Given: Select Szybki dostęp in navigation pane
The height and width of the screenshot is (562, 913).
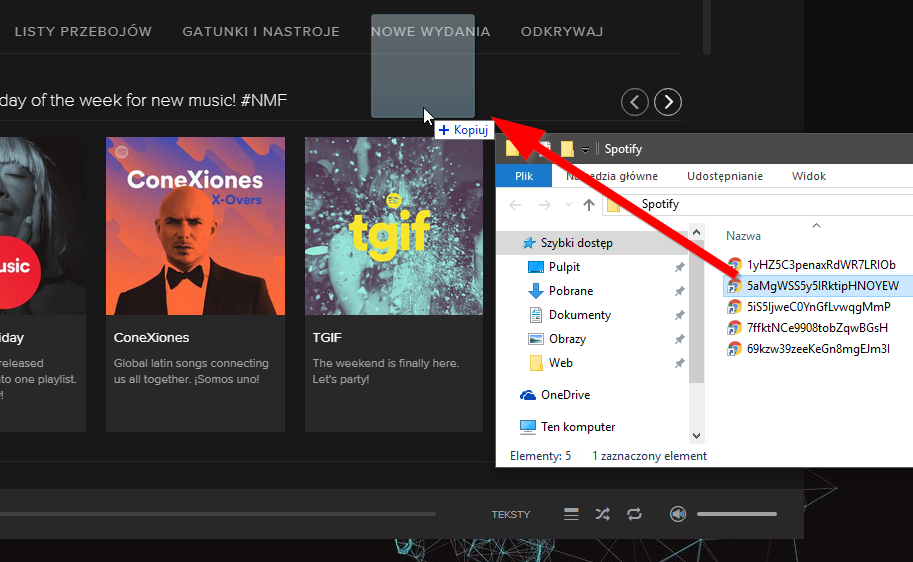Looking at the screenshot, I should 592,243.
